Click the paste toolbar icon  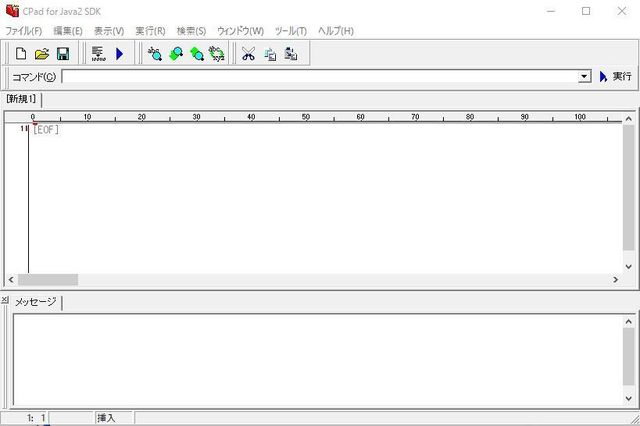[x=291, y=53]
